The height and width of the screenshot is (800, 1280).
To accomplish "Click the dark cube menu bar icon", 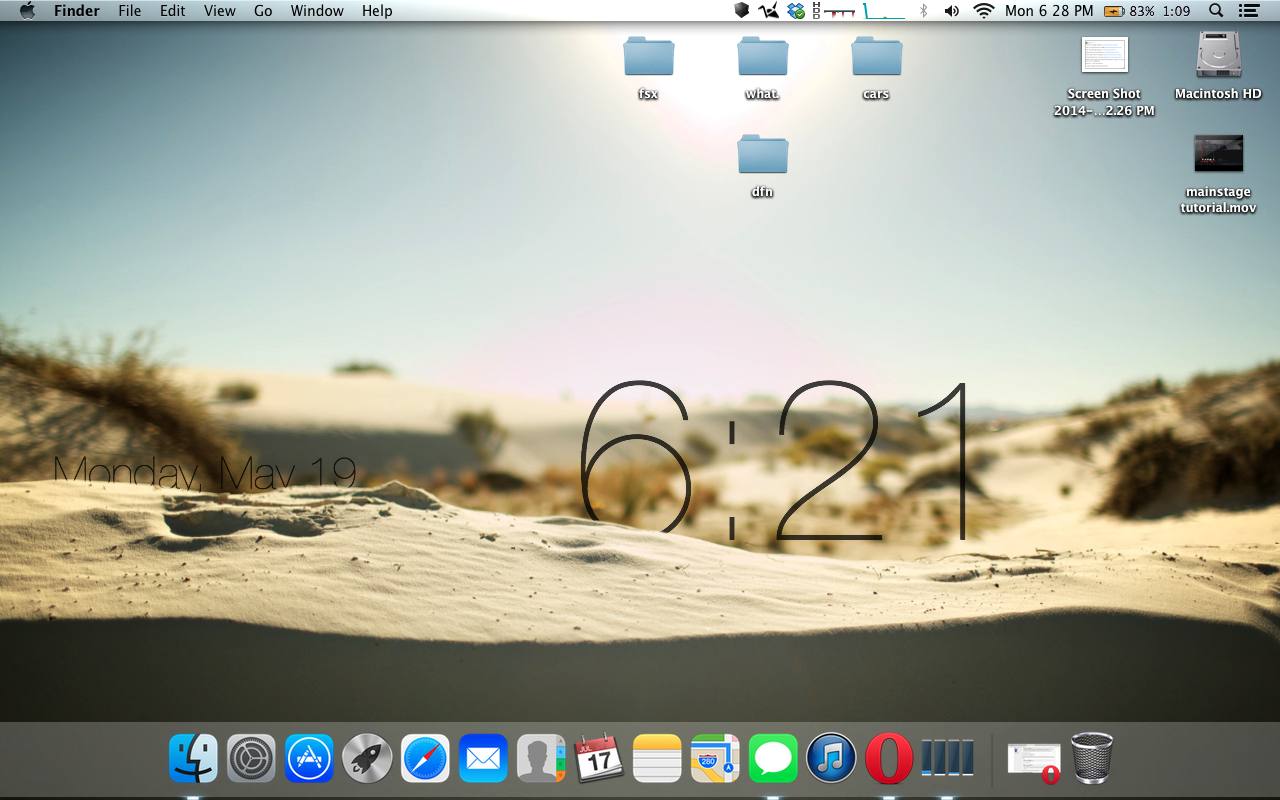I will 741,11.
